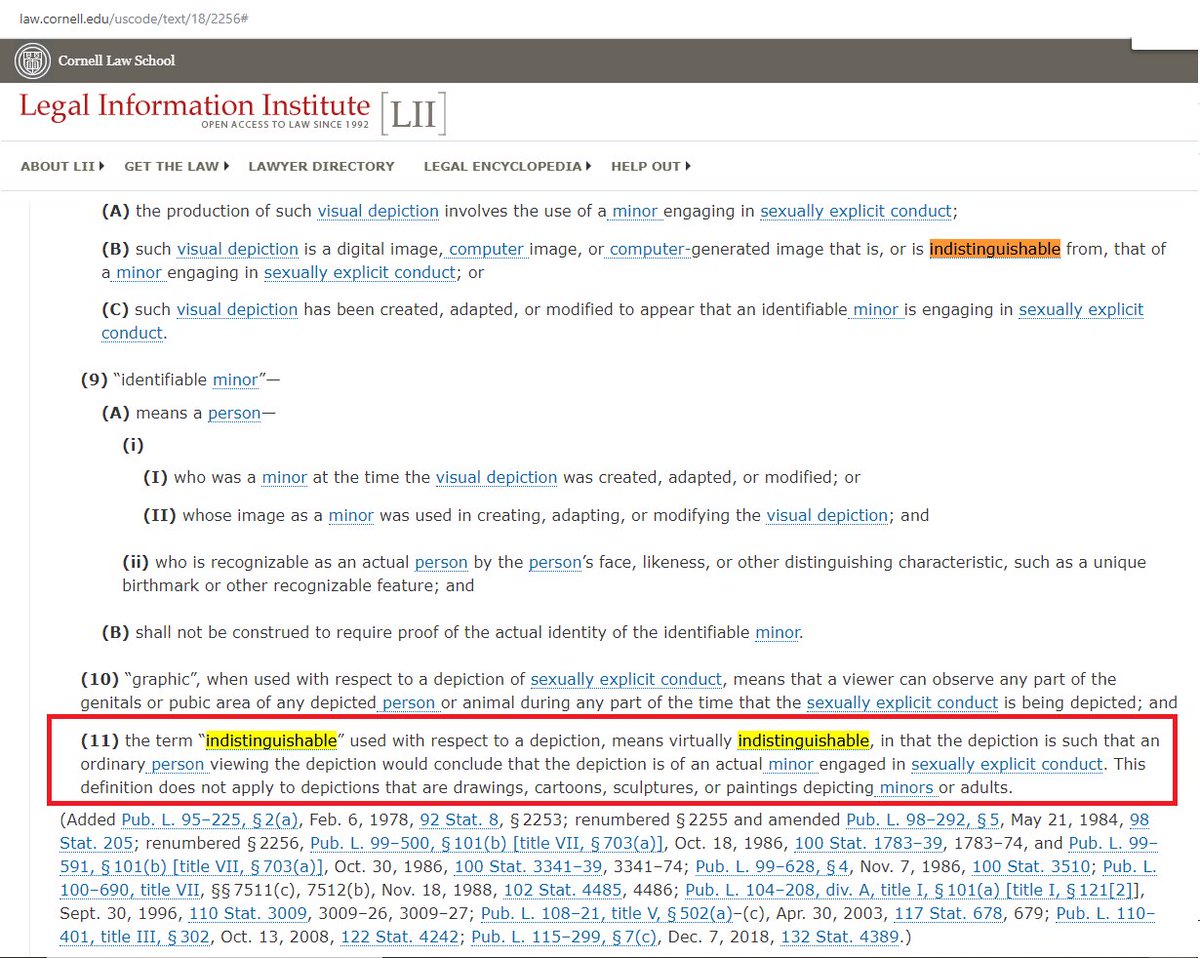Click the LII bracket logo
Image resolution: width=1200 pixels, height=958 pixels.
413,114
